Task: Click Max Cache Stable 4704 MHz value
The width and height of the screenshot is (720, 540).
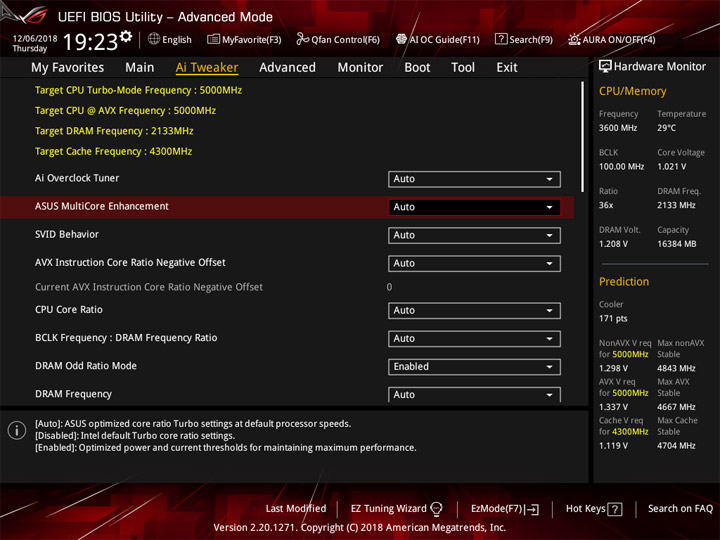Action: [676, 446]
